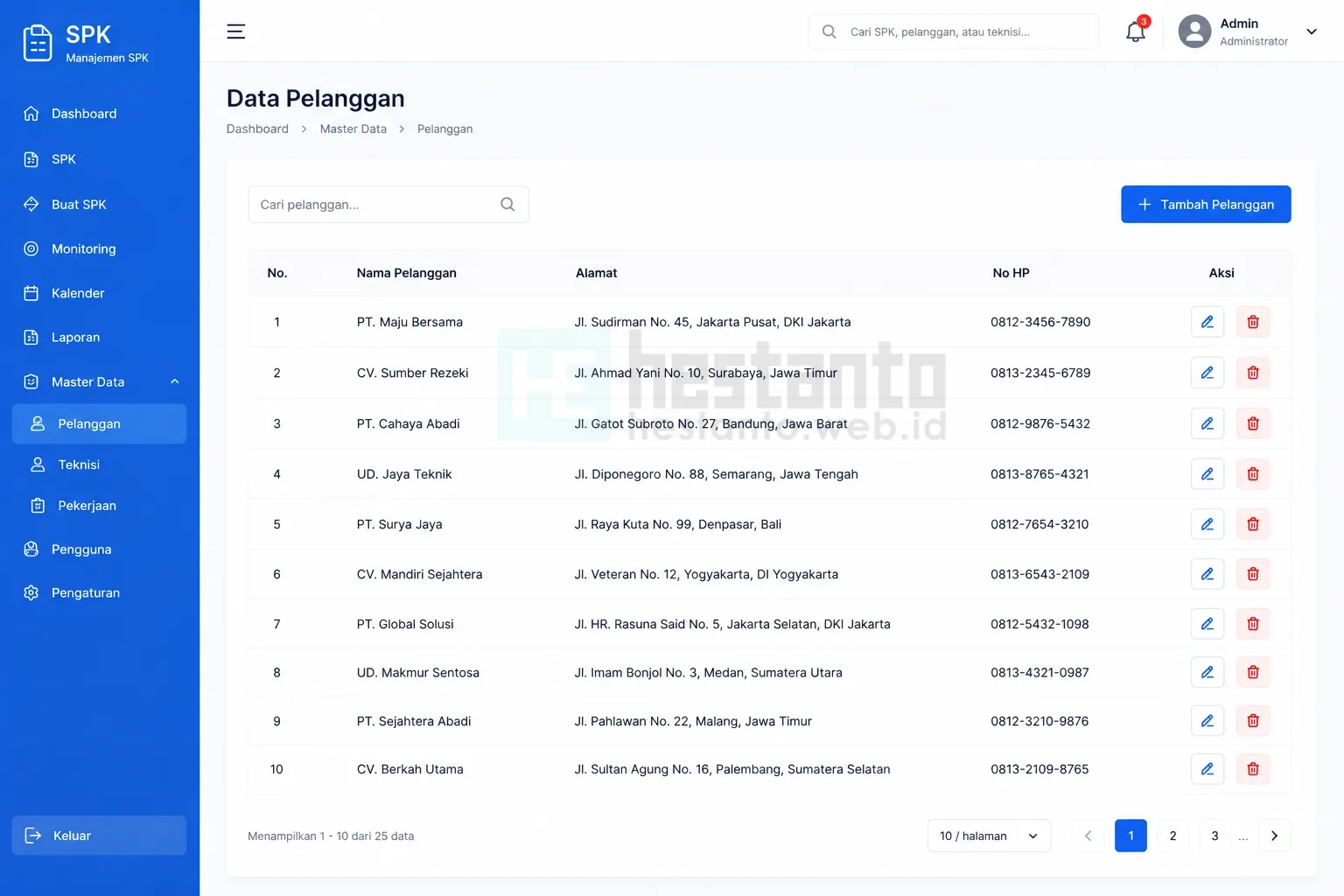Go to next page arrow
The image size is (1344, 896).
click(1274, 836)
